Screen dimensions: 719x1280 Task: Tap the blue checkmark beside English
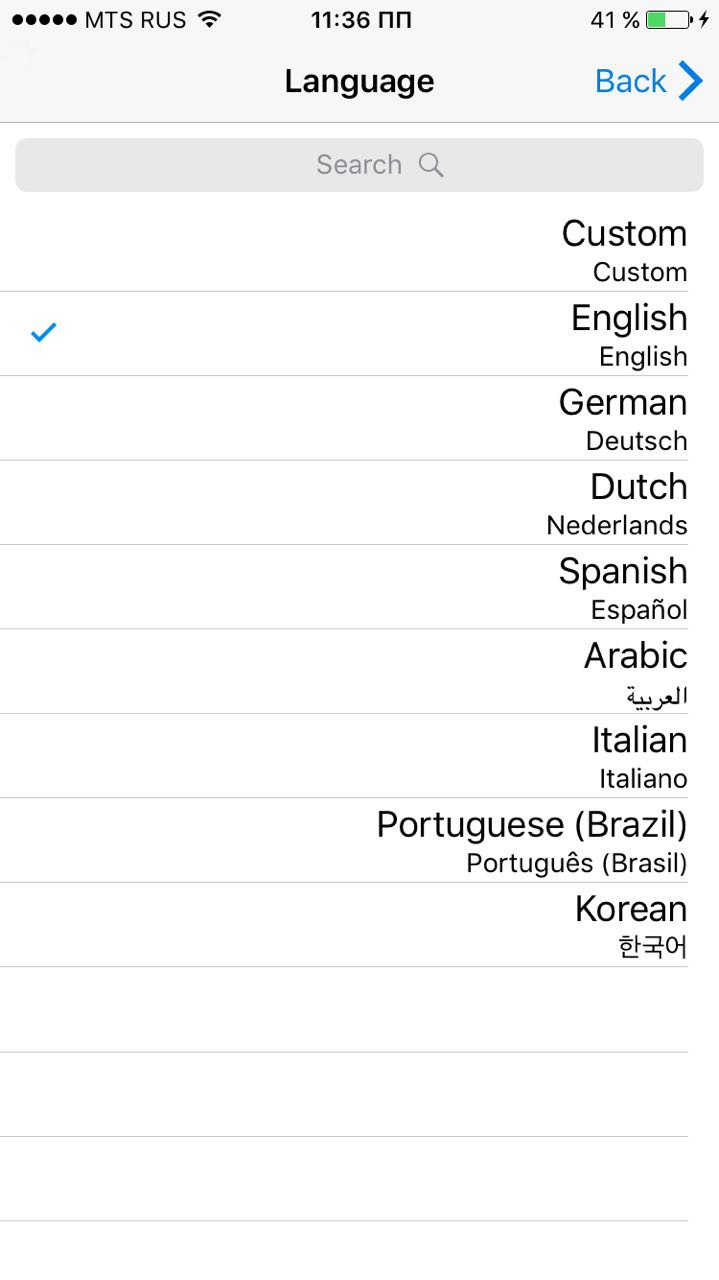(43, 333)
